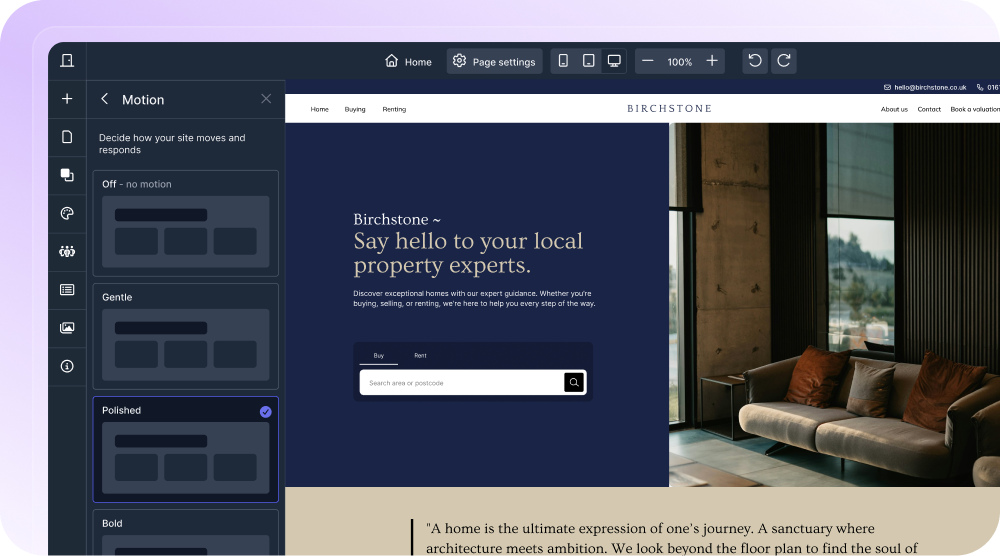Click the Off preview thumbnail
The image size is (1000, 556).
coord(186,232)
